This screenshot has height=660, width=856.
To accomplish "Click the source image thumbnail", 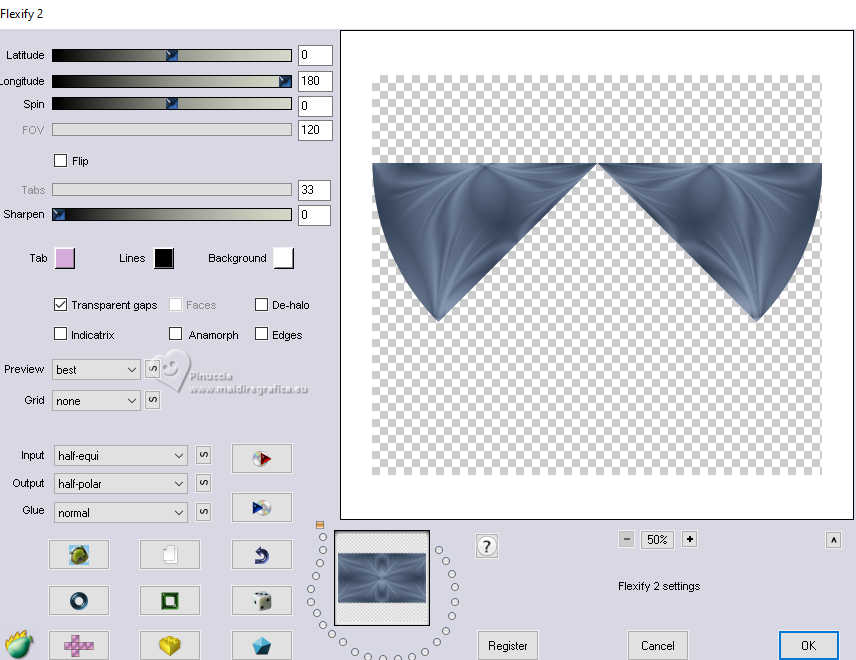I will point(382,578).
